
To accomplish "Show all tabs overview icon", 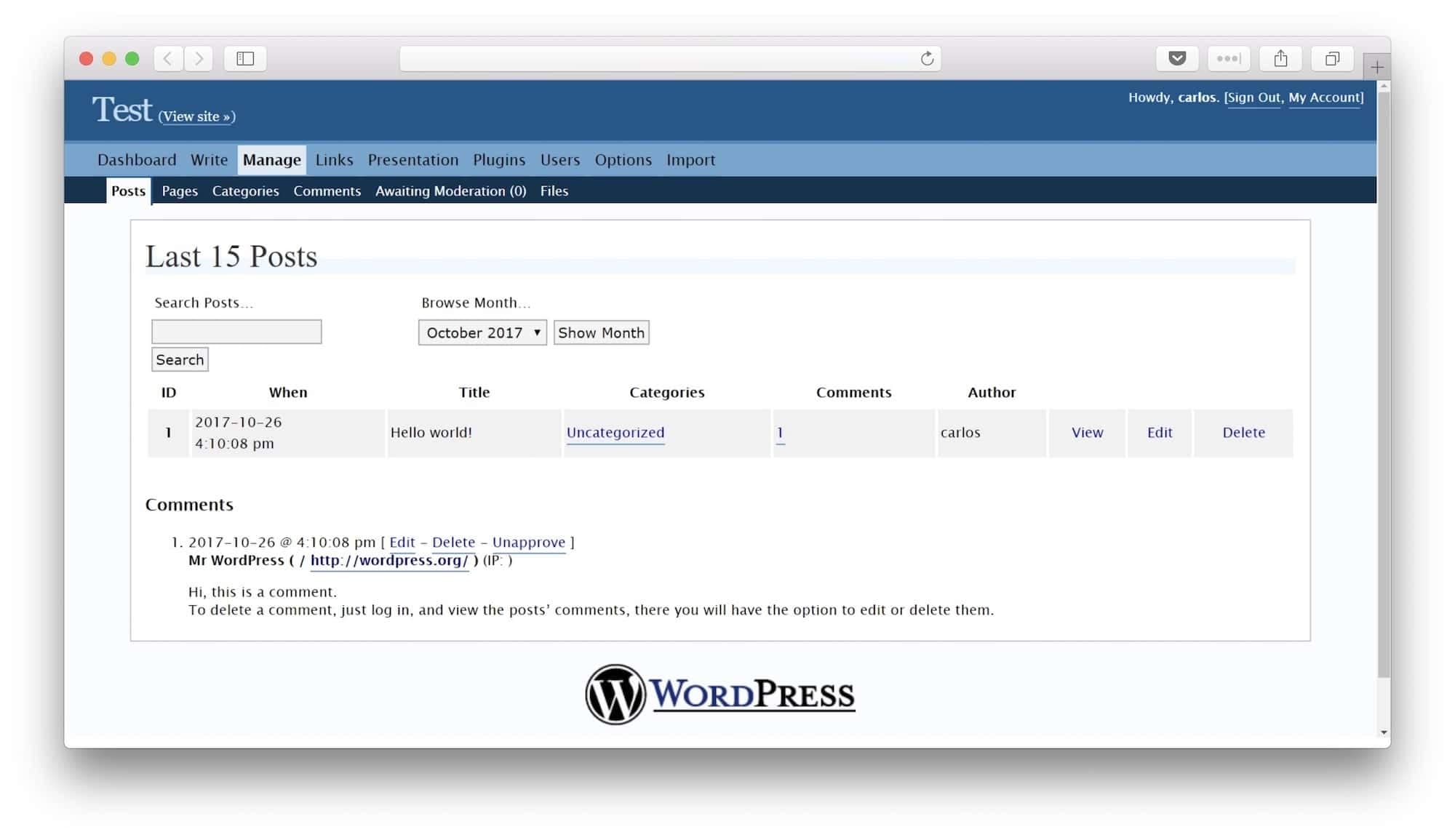I will (x=1332, y=58).
